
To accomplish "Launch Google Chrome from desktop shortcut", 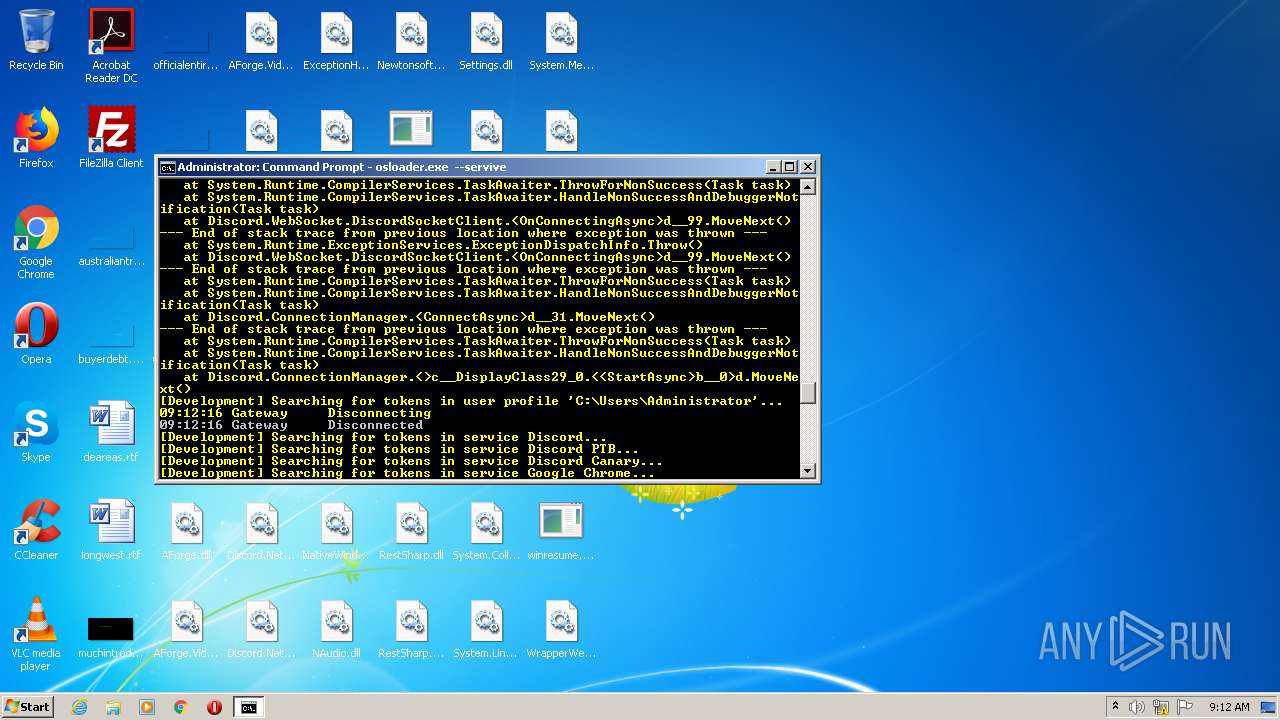I will tap(36, 243).
